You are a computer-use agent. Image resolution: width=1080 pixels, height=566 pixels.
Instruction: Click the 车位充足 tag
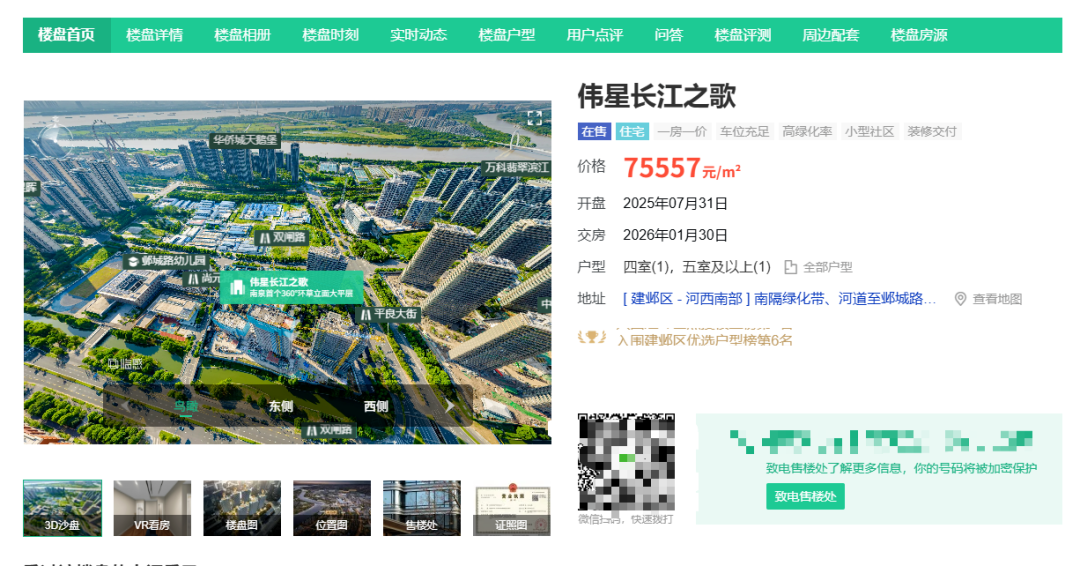[745, 132]
